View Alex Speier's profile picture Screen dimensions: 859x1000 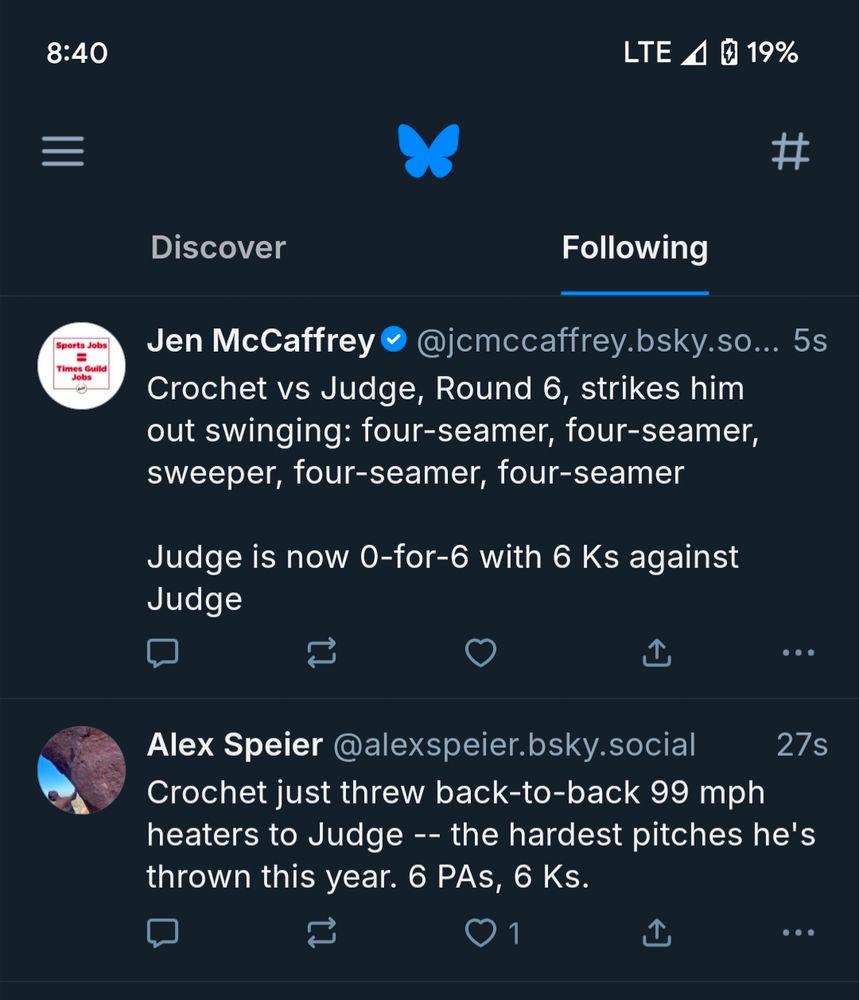click(81, 770)
